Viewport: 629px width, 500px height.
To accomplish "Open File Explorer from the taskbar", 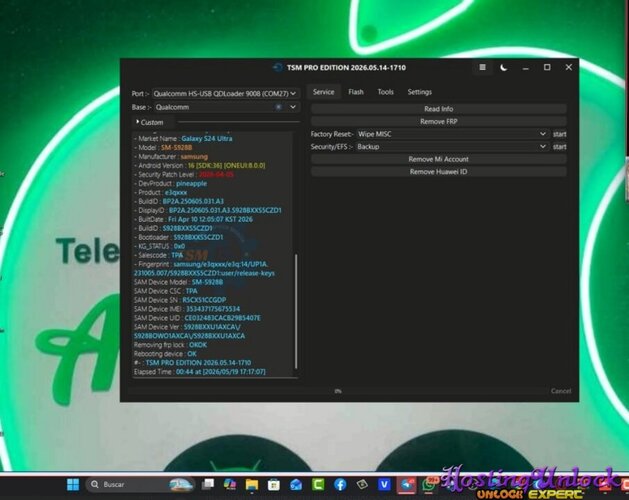I will 252,484.
